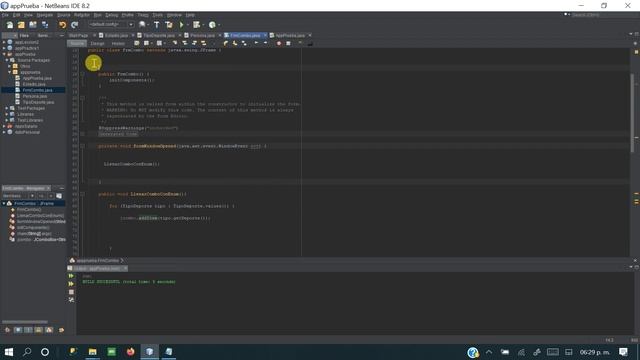This screenshot has height=360, width=640.
Task: Click the NetBeans cube icon in the taskbar
Action: (x=150, y=351)
